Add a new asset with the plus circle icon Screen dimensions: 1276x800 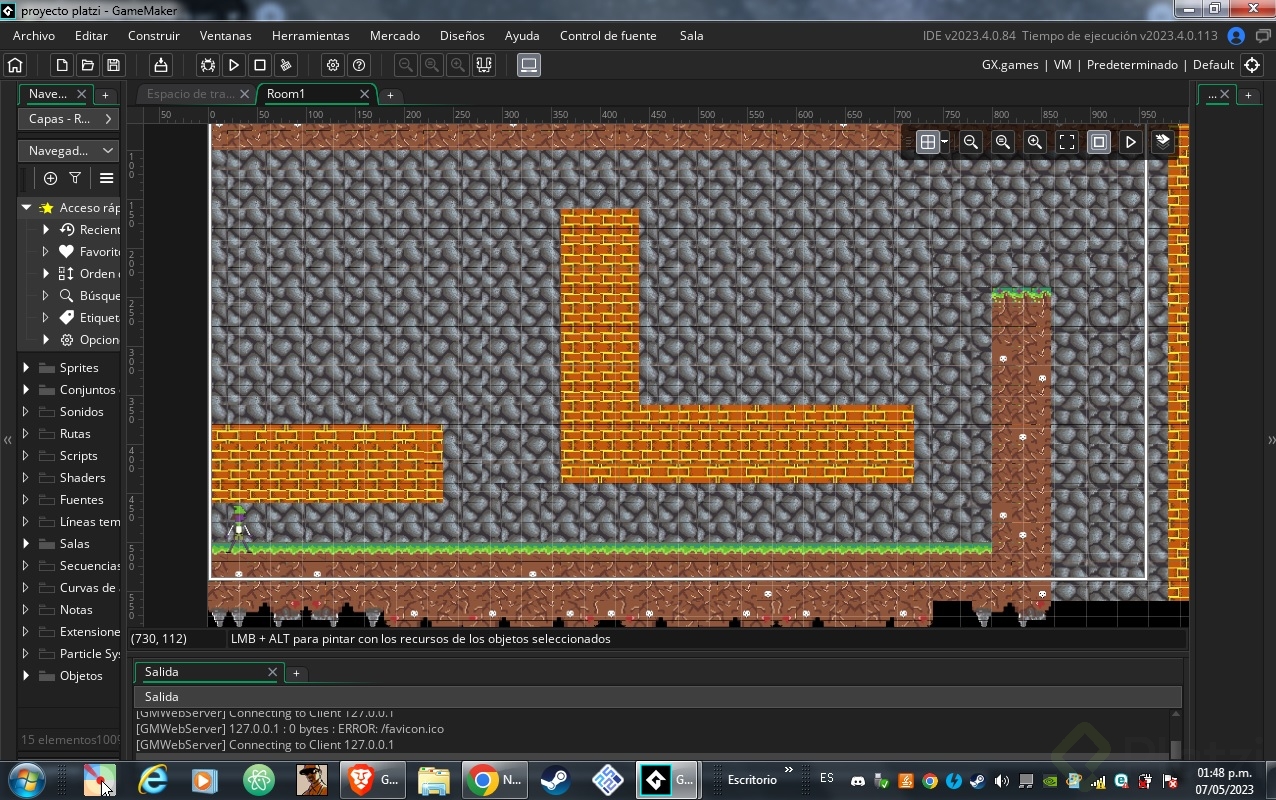(x=50, y=178)
